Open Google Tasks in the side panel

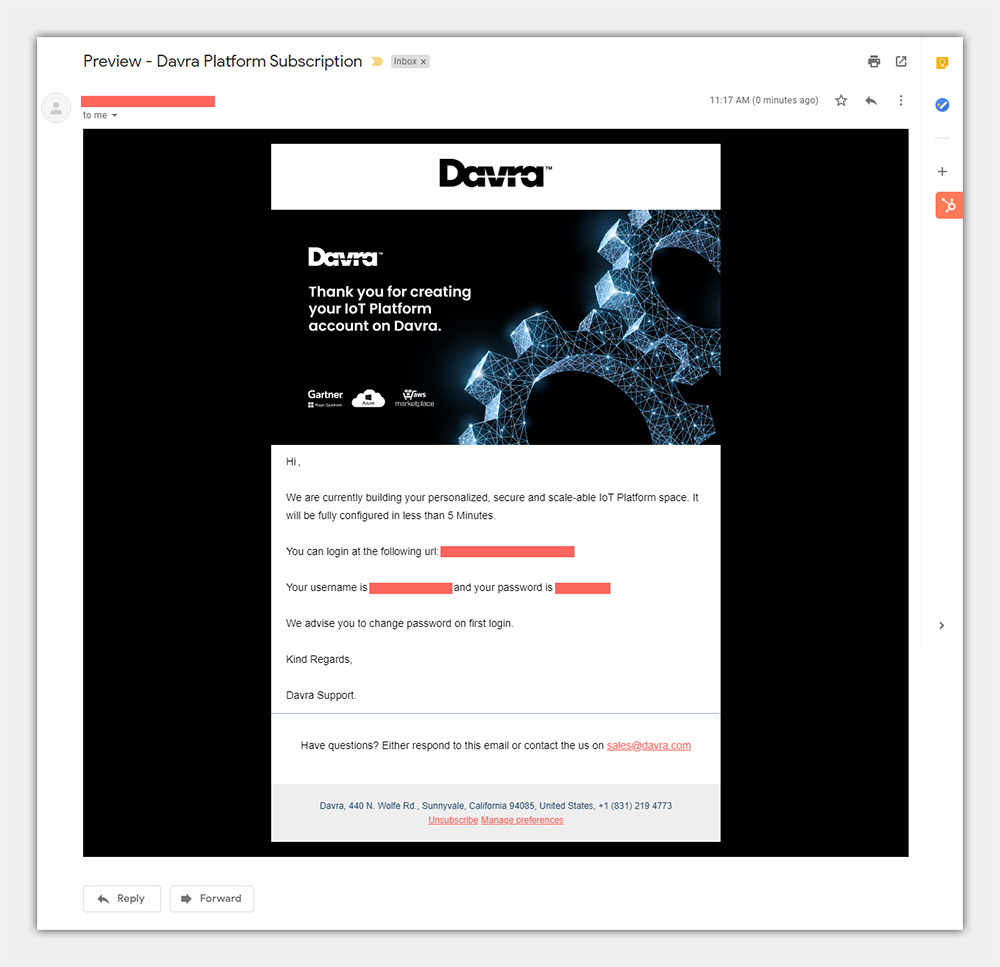pyautogui.click(x=942, y=105)
